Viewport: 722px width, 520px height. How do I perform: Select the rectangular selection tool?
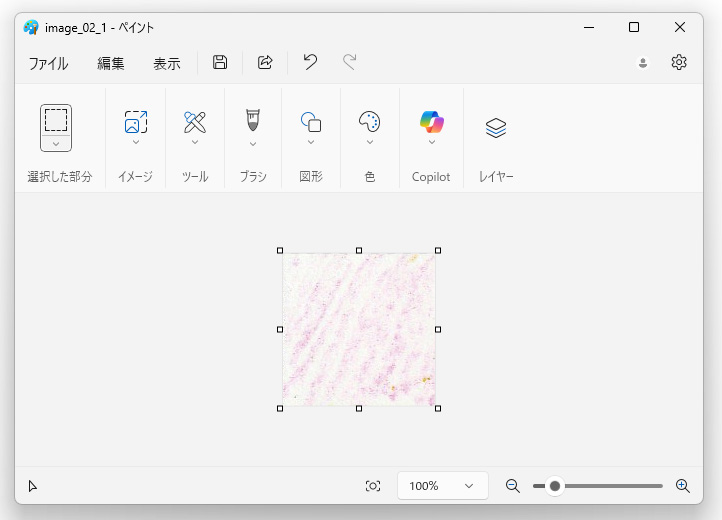(56, 120)
